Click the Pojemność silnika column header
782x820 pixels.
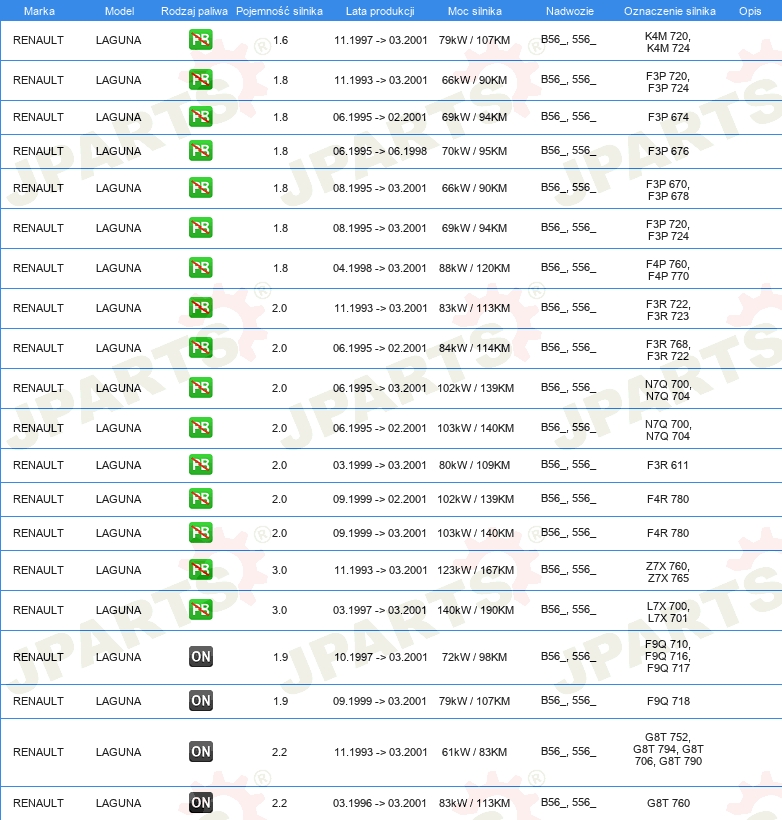tap(279, 11)
